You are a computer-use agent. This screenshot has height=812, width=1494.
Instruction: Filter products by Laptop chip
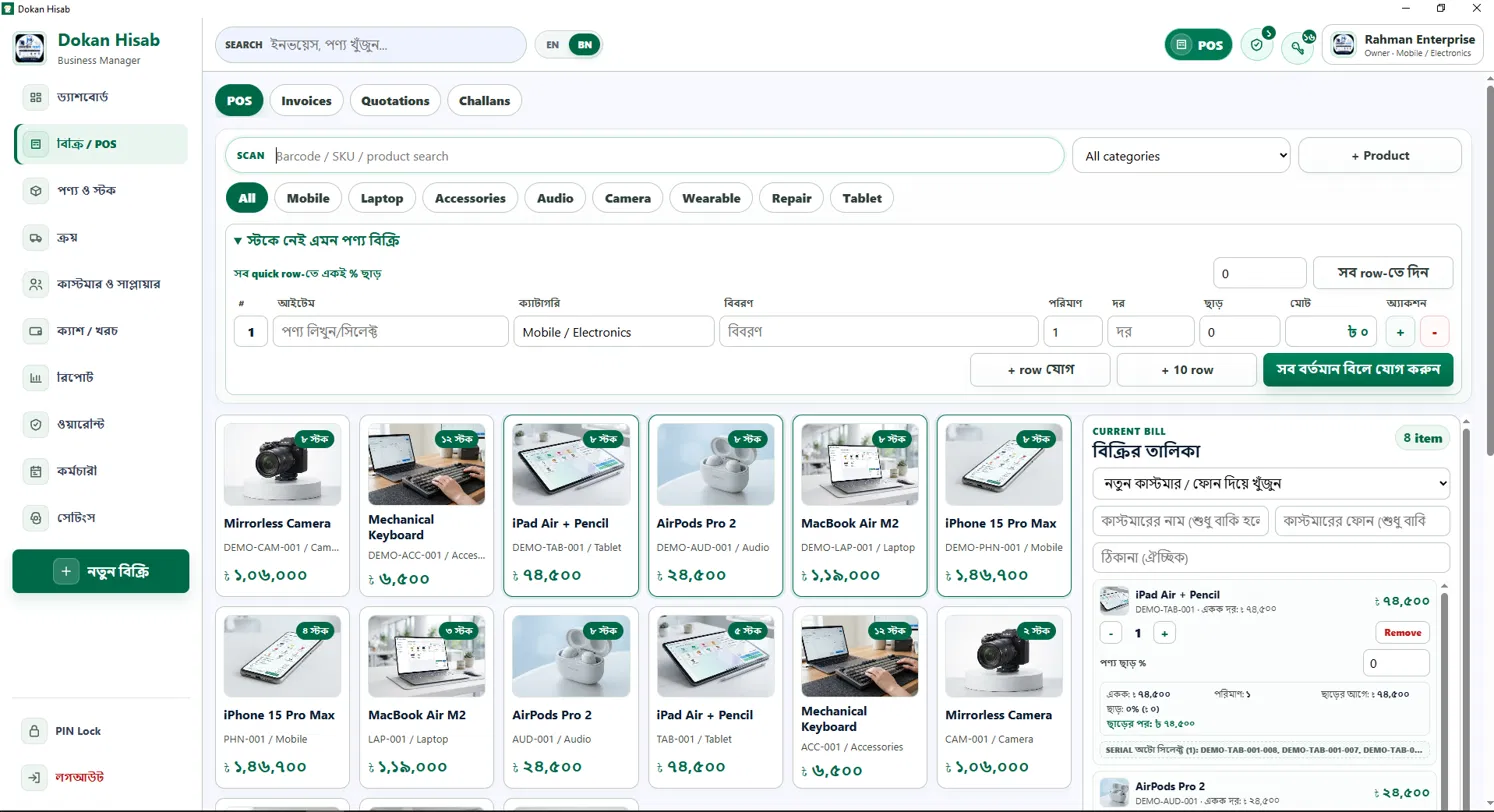click(382, 198)
